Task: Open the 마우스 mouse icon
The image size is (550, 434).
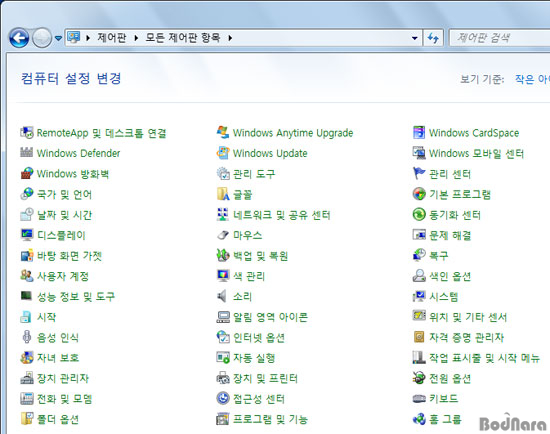Action: pos(223,235)
